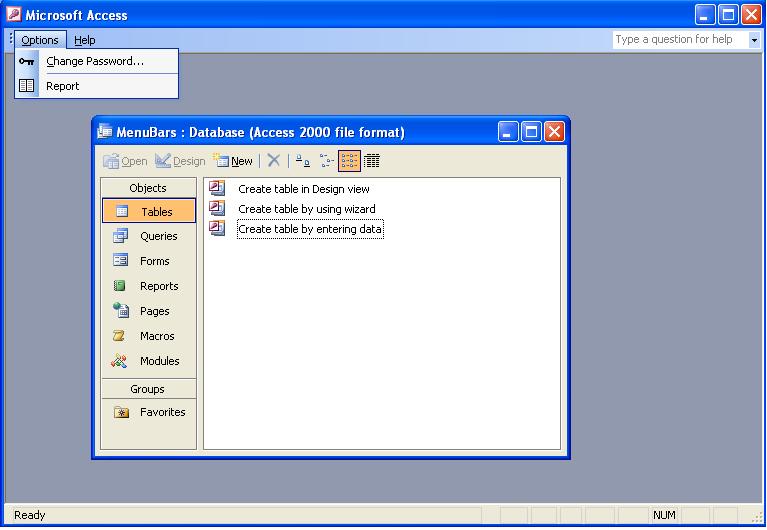
Task: Click the Favorites folder icon
Action: pyautogui.click(x=121, y=412)
